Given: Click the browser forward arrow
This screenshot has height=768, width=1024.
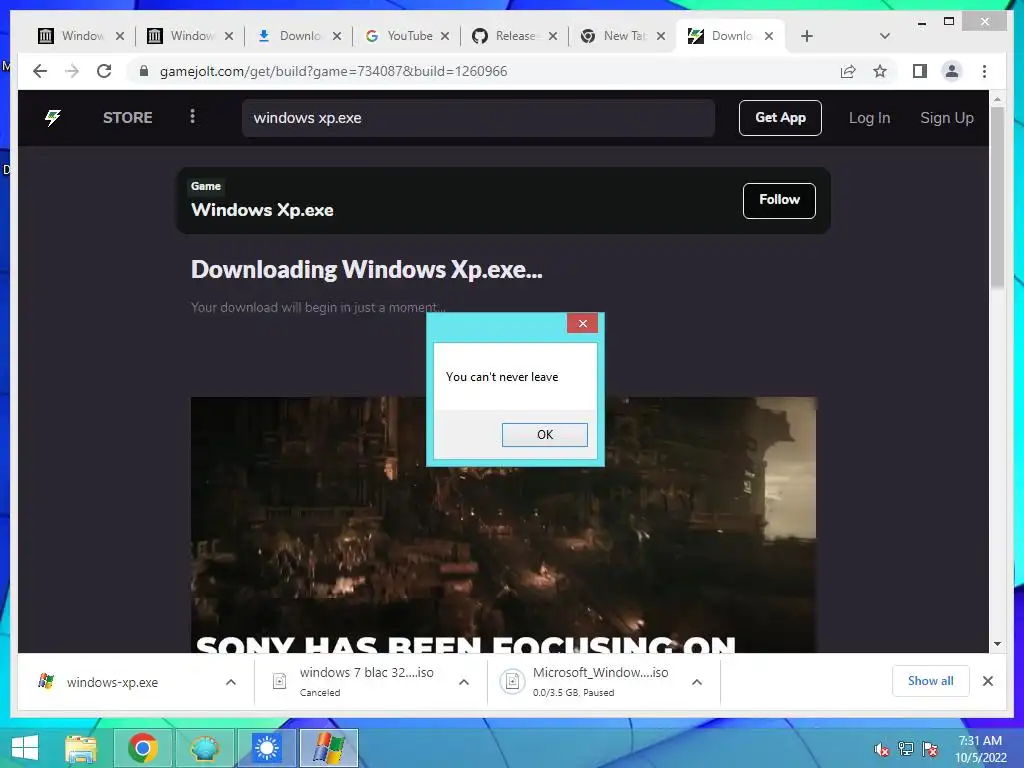Looking at the screenshot, I should pos(72,71).
